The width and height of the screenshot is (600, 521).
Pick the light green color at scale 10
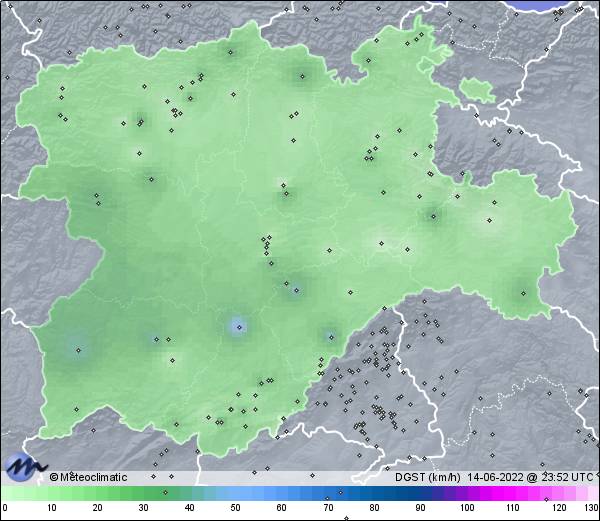(52, 493)
